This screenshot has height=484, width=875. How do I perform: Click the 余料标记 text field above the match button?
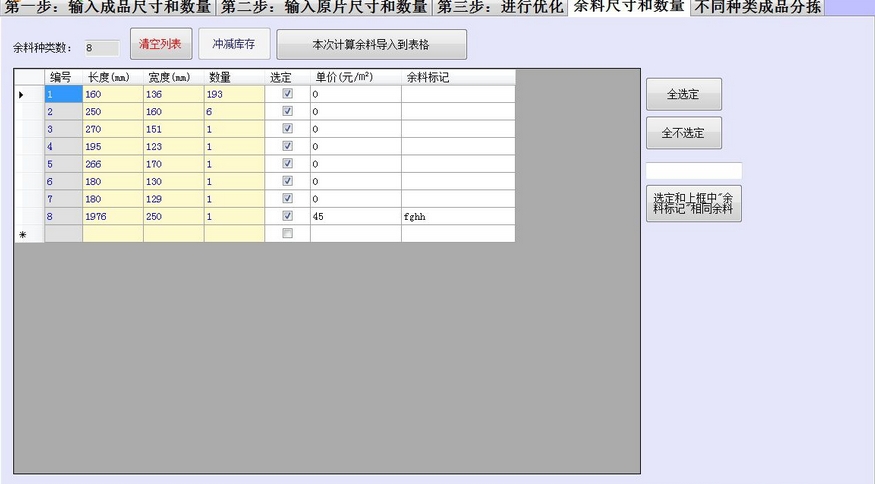693,171
